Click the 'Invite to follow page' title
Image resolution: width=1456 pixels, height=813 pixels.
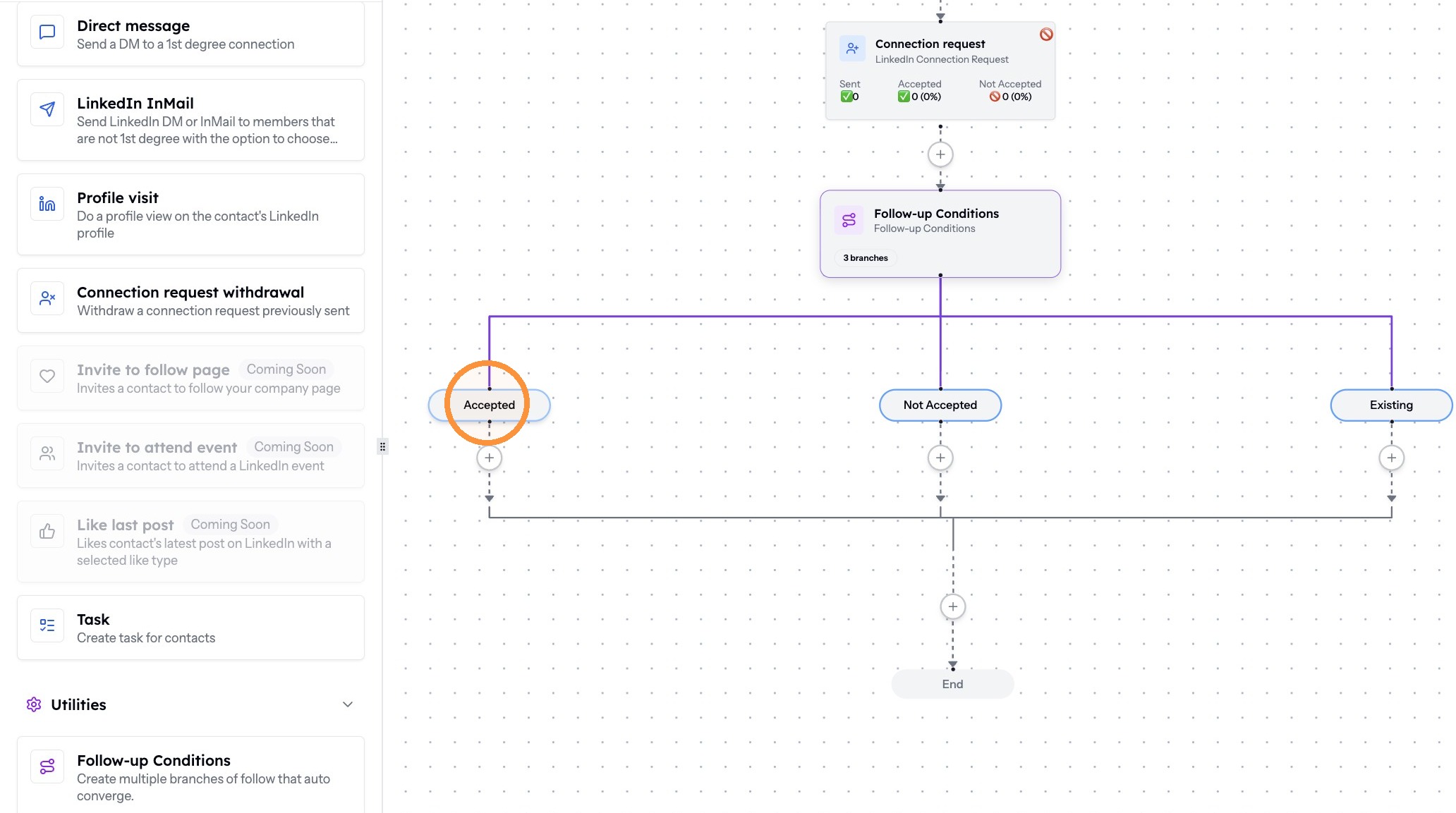tap(153, 370)
